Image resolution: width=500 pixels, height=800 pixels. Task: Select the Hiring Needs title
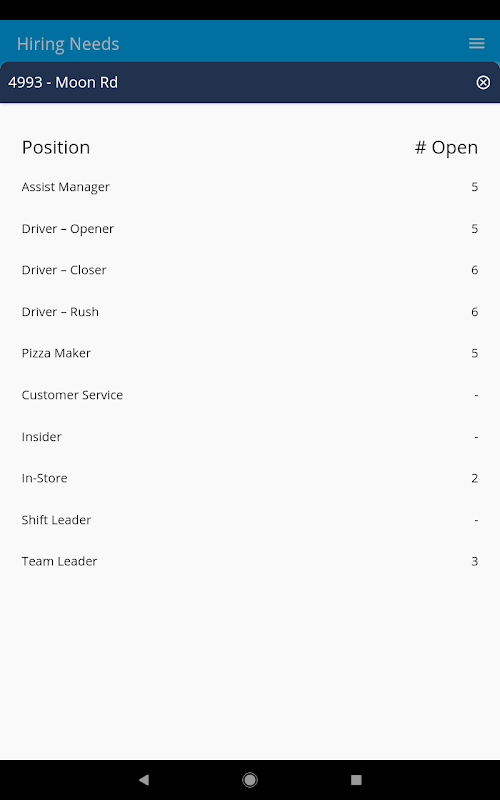68,44
